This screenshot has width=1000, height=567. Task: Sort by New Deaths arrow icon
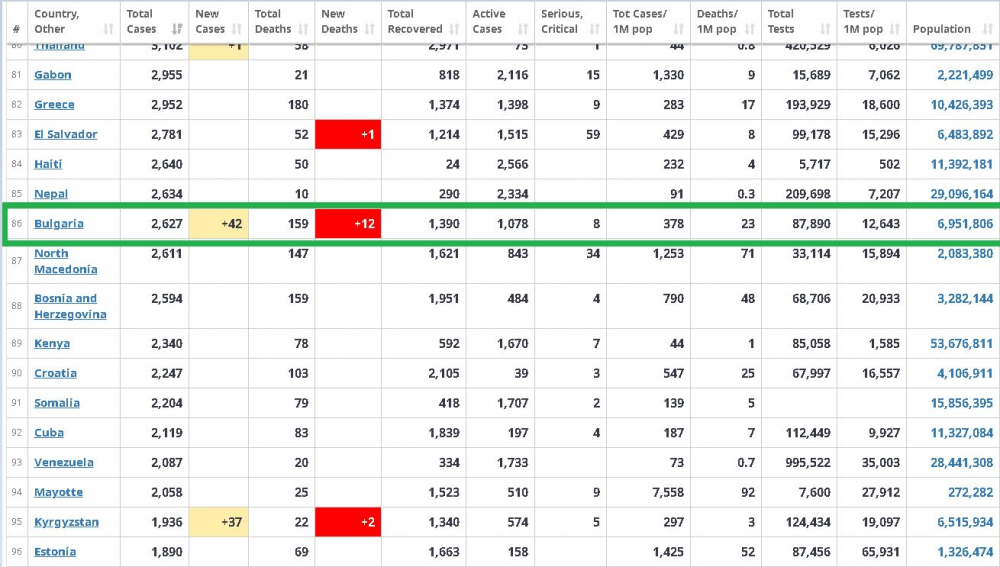coord(370,29)
